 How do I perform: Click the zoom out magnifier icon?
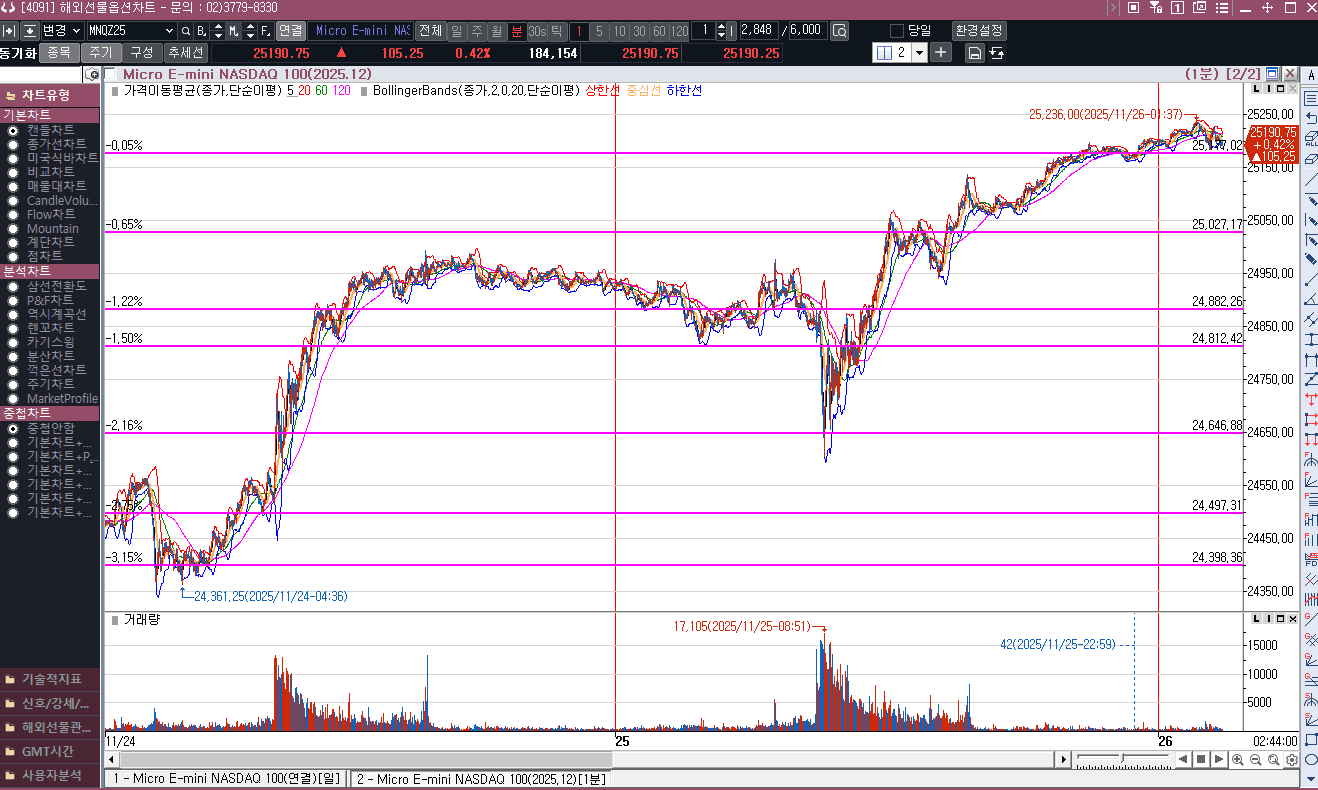pos(1255,760)
